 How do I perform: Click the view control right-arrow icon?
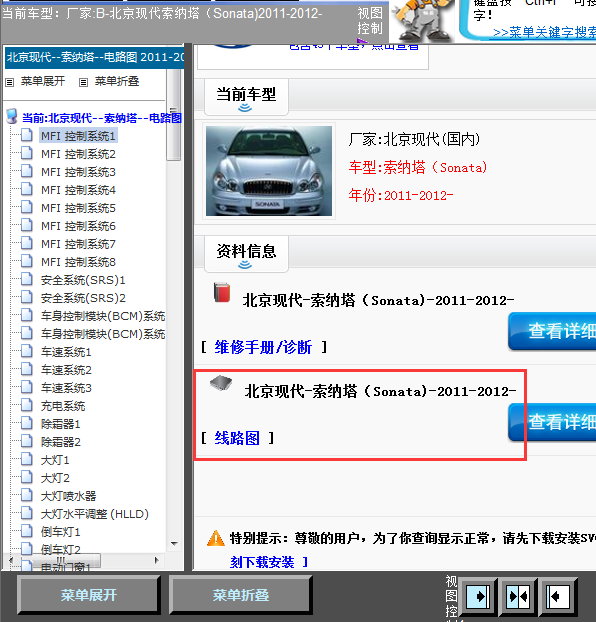tap(479, 596)
